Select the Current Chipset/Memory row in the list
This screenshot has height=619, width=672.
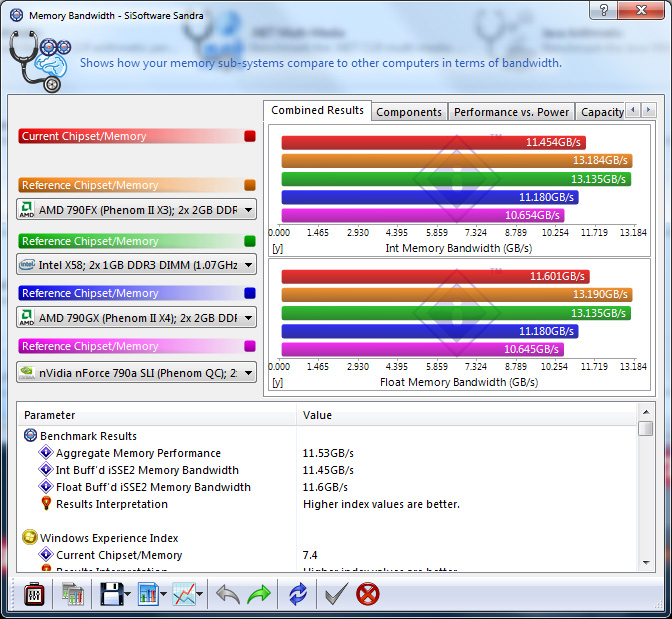[x=328, y=555]
